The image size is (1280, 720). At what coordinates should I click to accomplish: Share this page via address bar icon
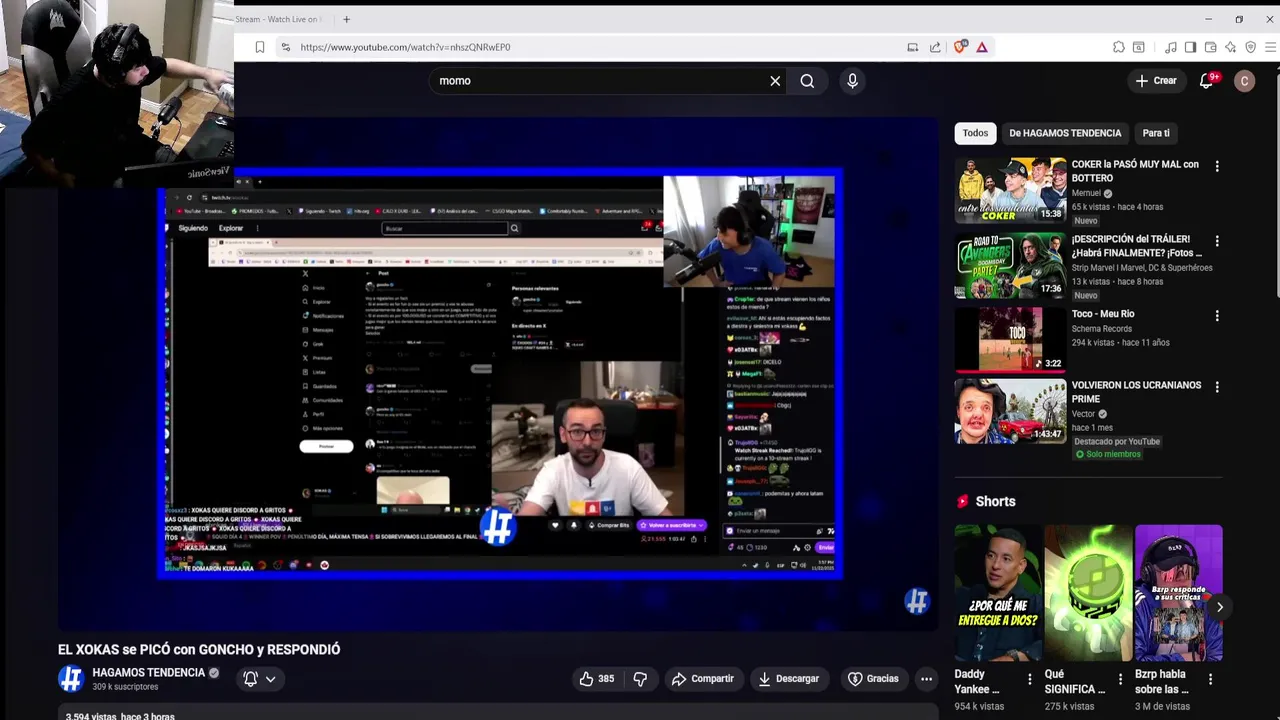[935, 47]
